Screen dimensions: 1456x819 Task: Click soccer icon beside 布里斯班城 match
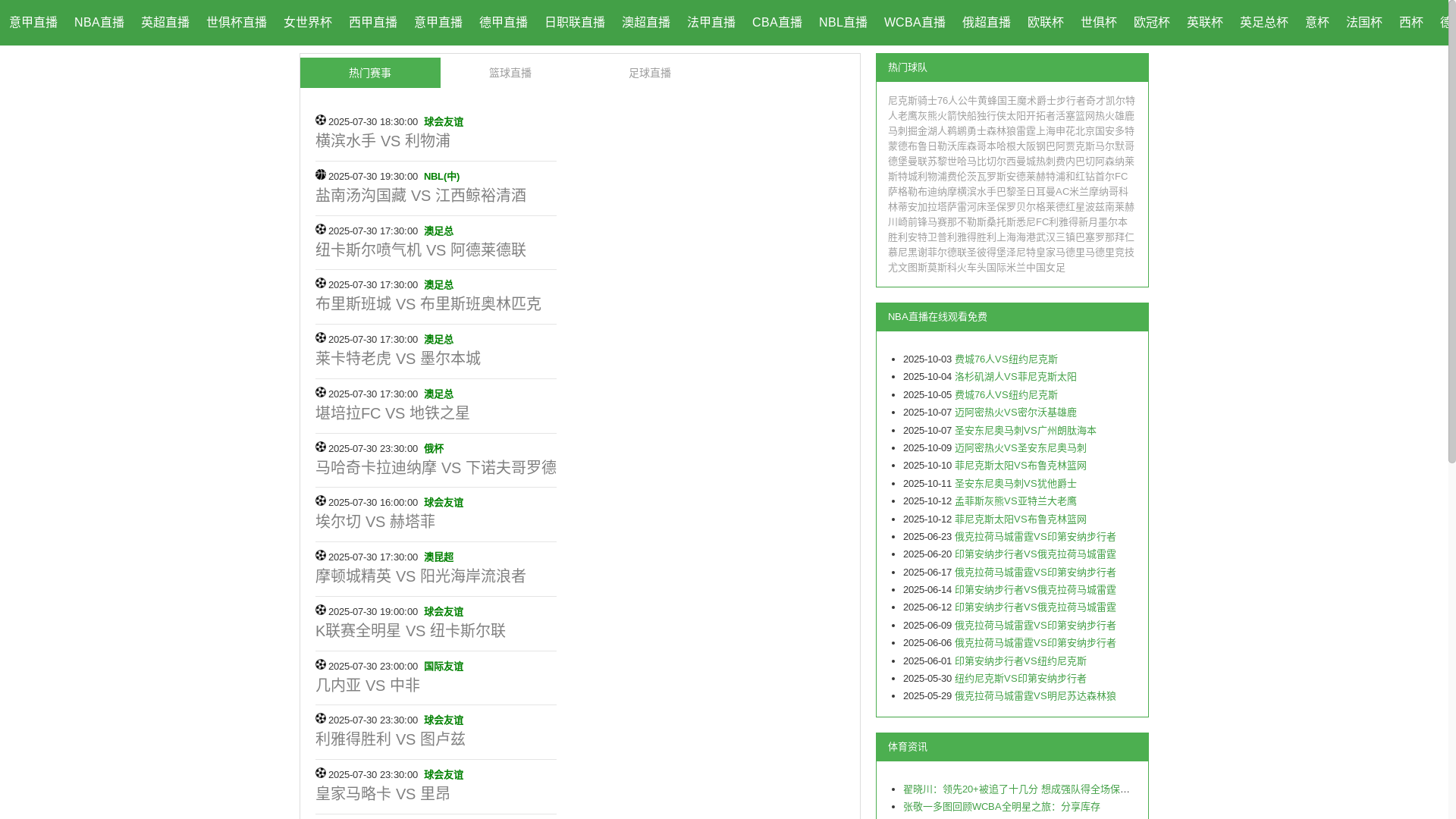321,283
